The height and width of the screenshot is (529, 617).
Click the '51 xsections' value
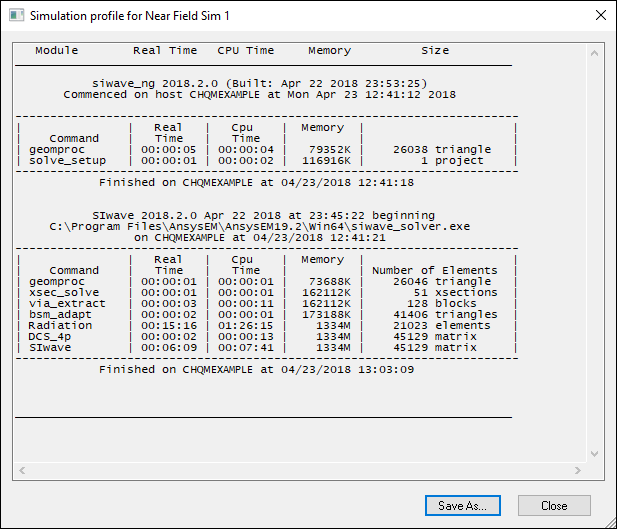(x=456, y=292)
